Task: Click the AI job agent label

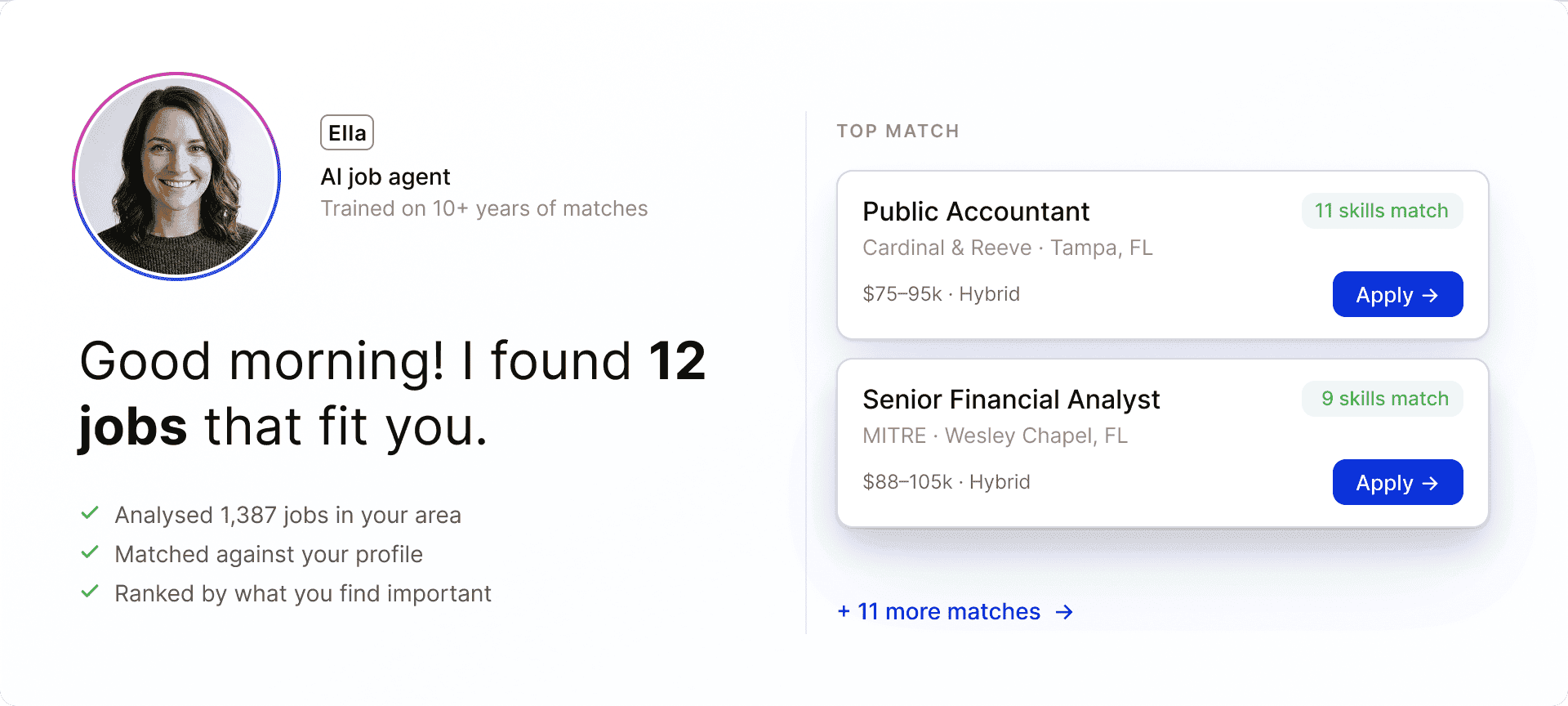Action: [385, 177]
